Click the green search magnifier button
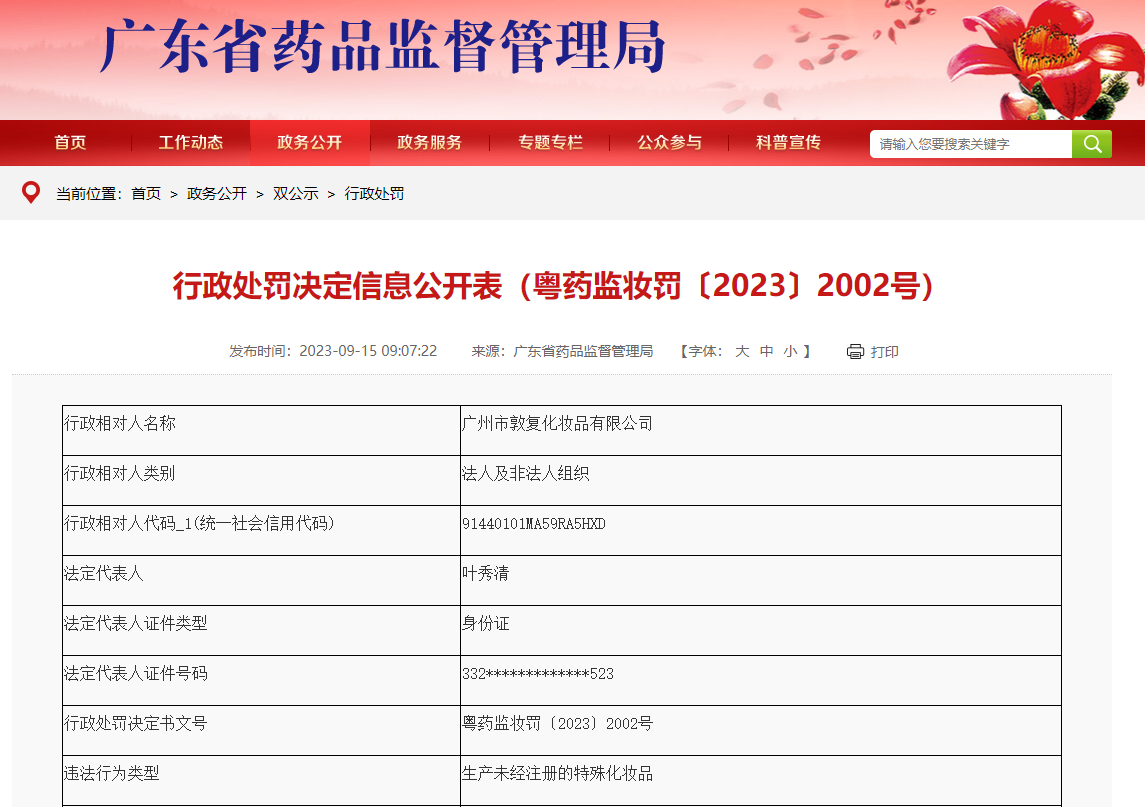 pos(1092,144)
